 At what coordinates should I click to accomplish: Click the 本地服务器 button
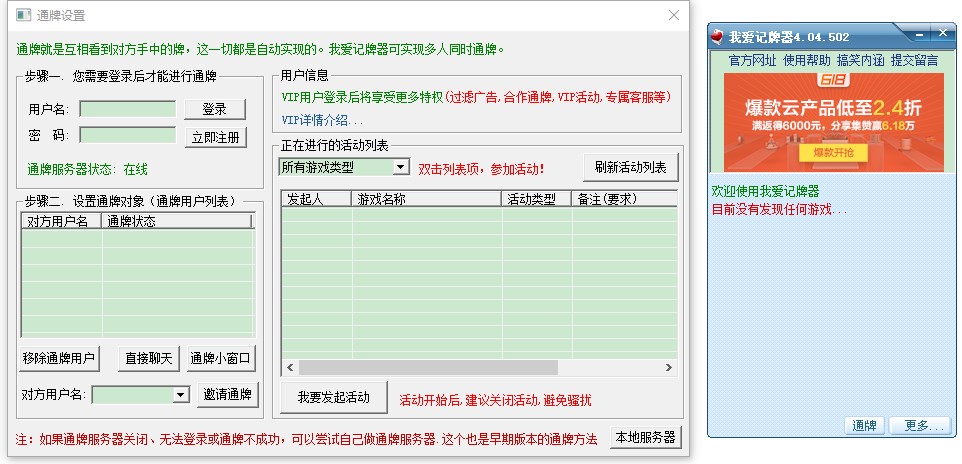click(645, 438)
